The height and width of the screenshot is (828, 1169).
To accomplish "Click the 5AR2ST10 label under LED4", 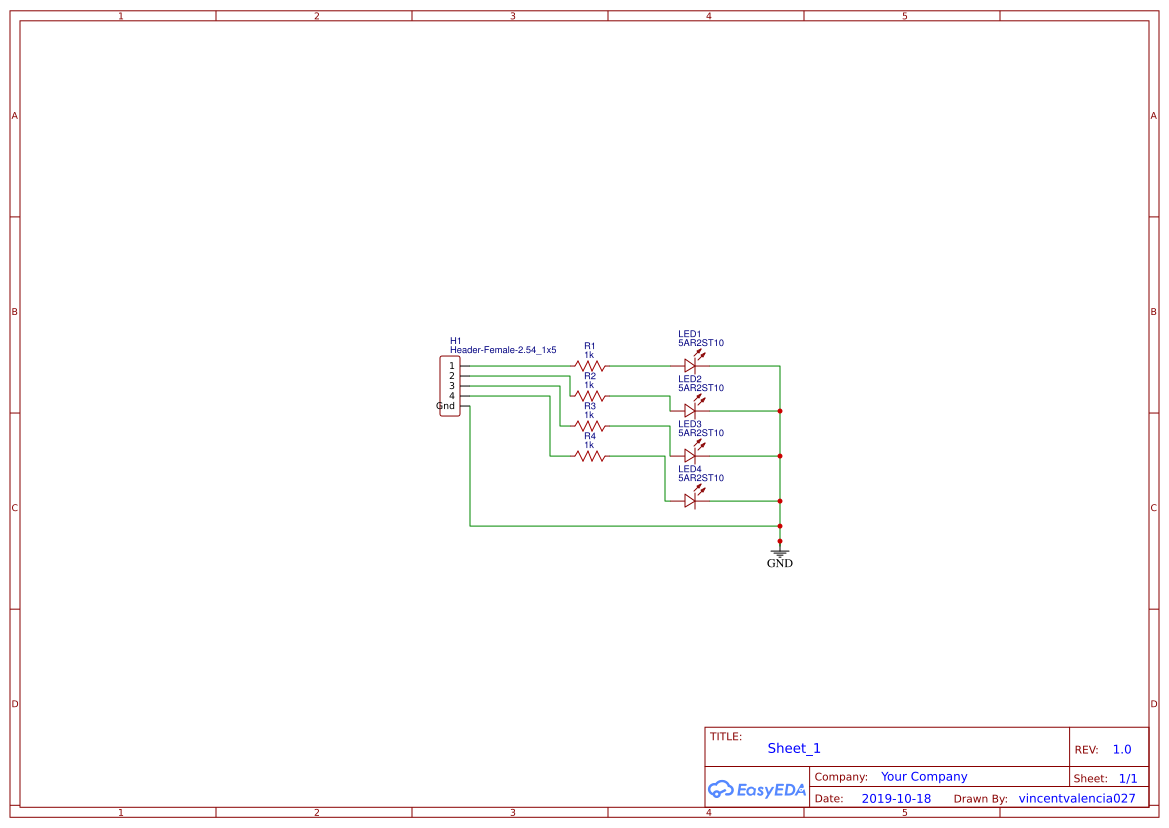I will click(x=701, y=478).
